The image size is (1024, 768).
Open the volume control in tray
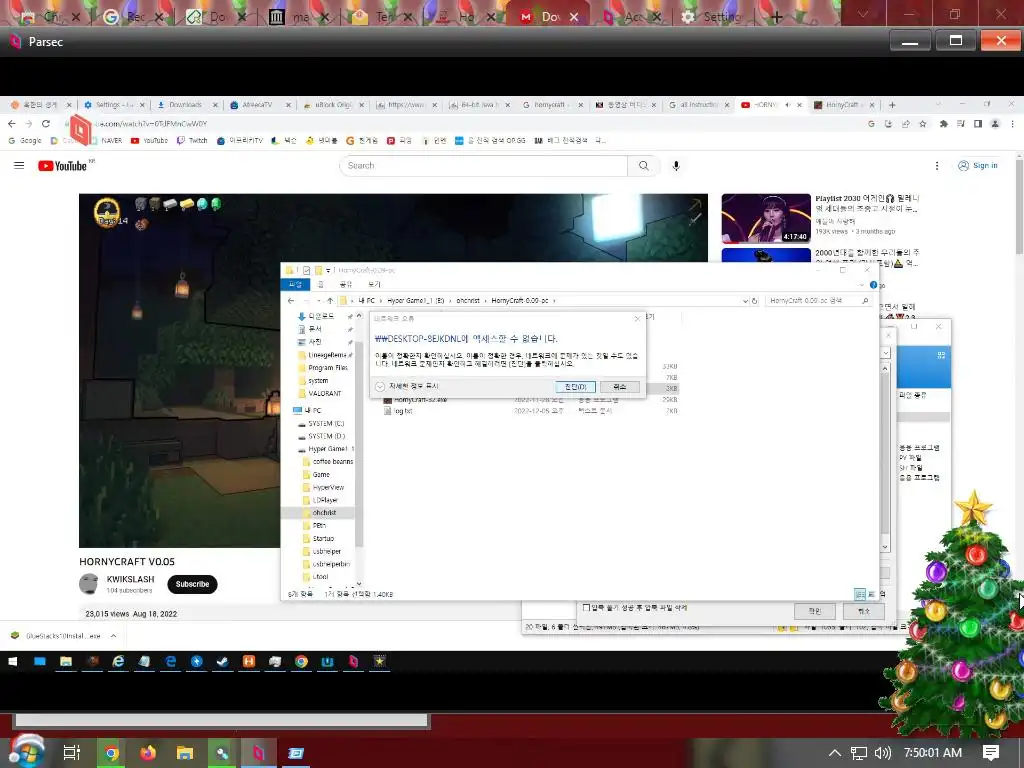click(x=882, y=753)
